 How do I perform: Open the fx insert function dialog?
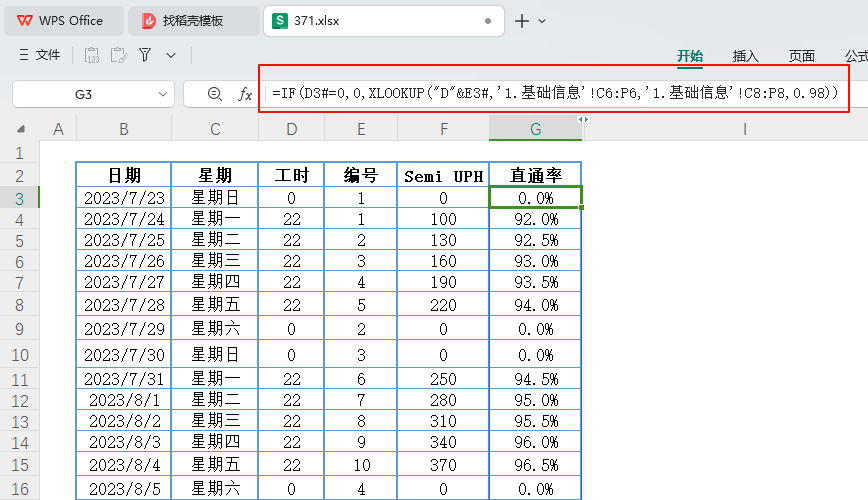tap(245, 94)
